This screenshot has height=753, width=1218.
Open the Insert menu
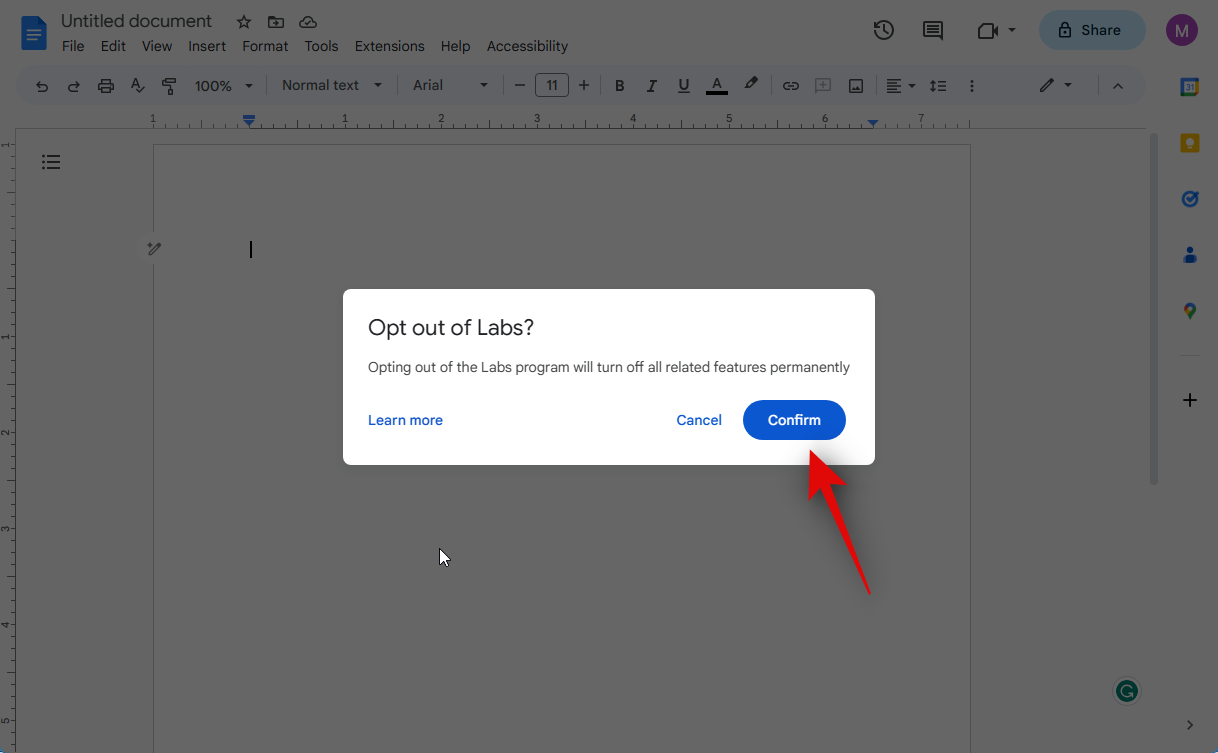coord(207,46)
